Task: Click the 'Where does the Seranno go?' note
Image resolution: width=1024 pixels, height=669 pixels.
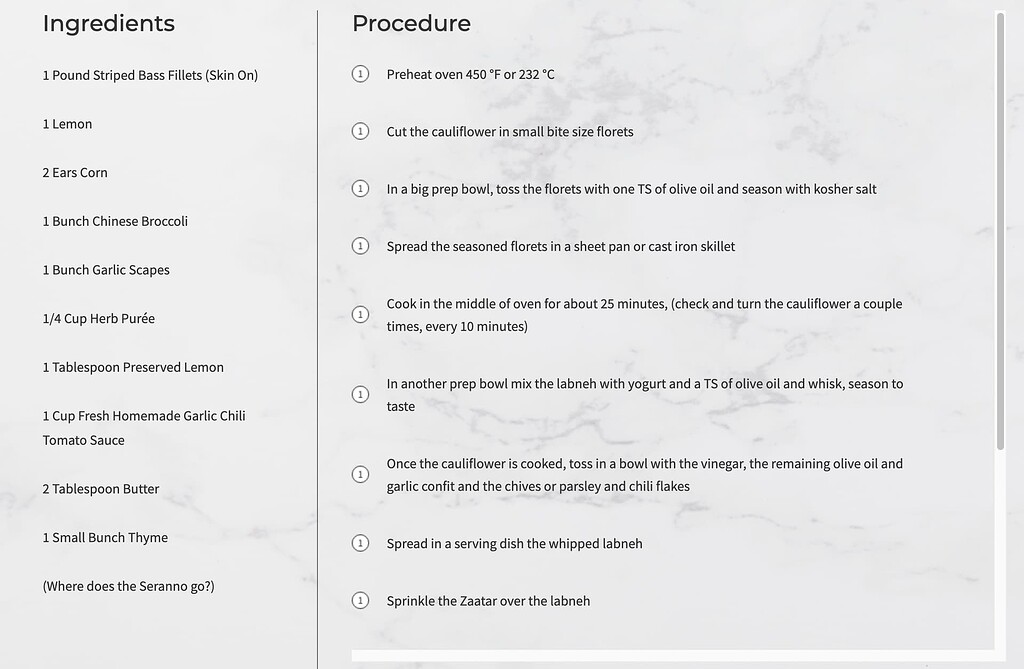Action: click(x=128, y=586)
